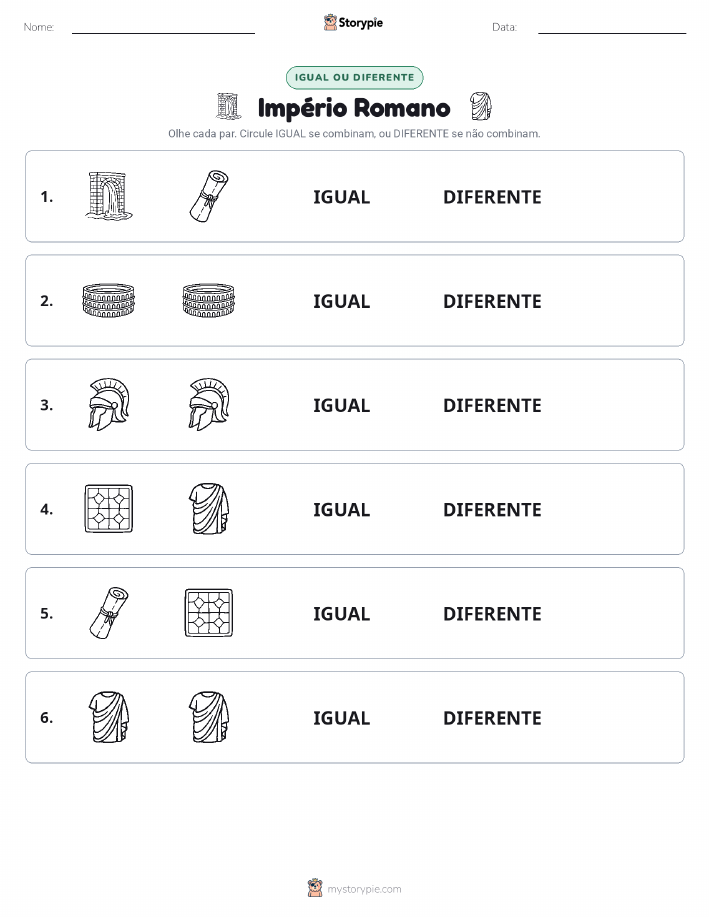Click the left Roman helmet in row 3
The width and height of the screenshot is (709, 917).
[x=109, y=405]
